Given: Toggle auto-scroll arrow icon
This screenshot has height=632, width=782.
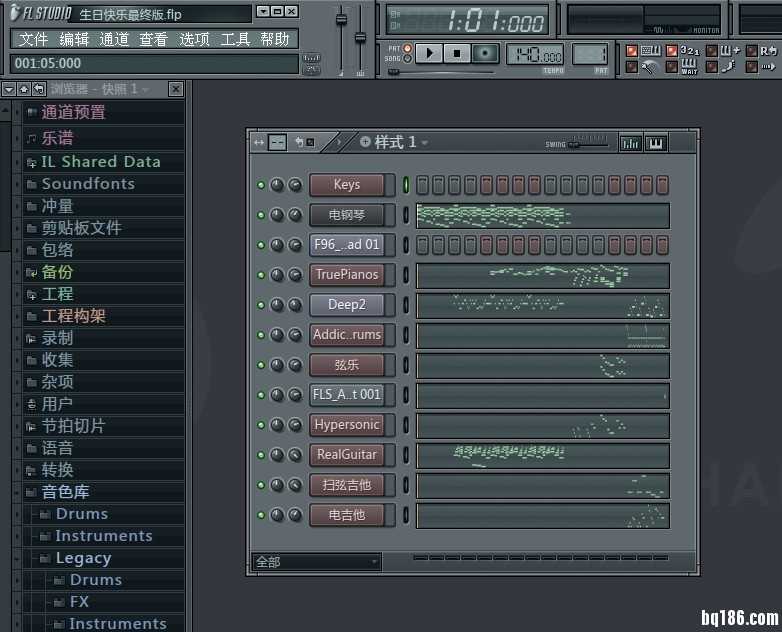Looking at the screenshot, I should tap(768, 66).
